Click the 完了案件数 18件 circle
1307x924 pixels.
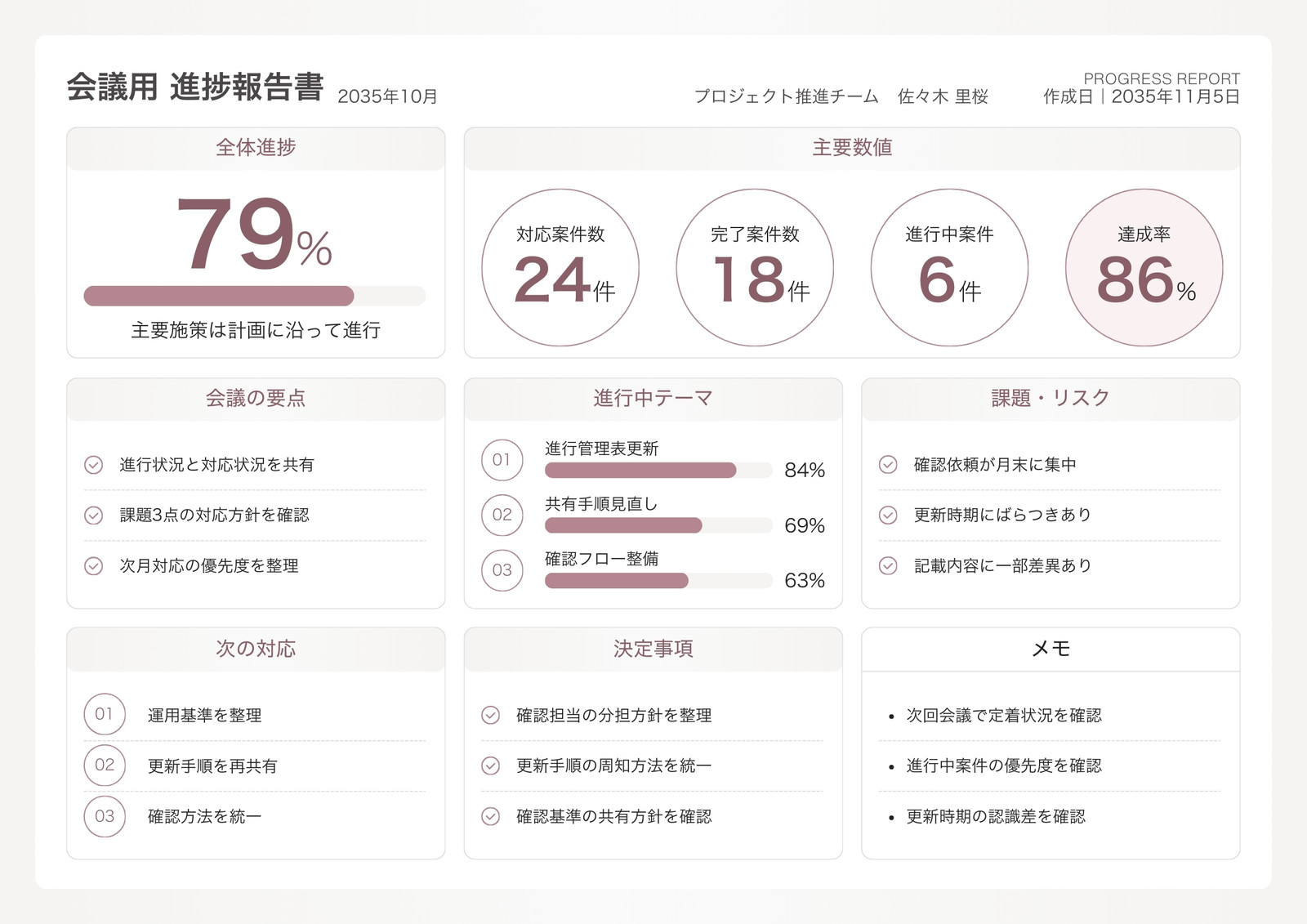(x=755, y=268)
